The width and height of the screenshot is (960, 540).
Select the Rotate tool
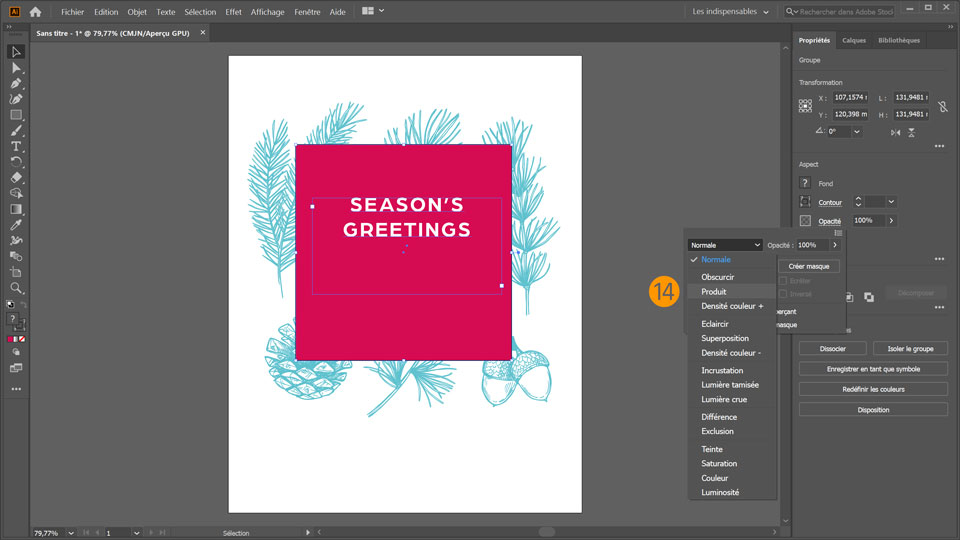pos(16,162)
